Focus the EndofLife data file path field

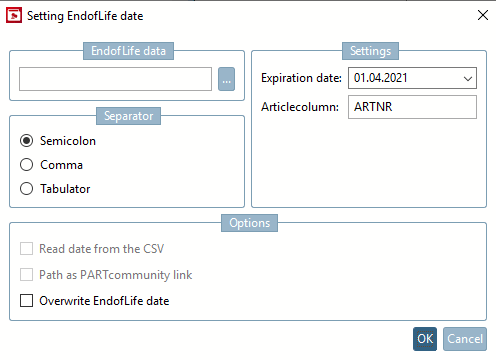pos(115,79)
